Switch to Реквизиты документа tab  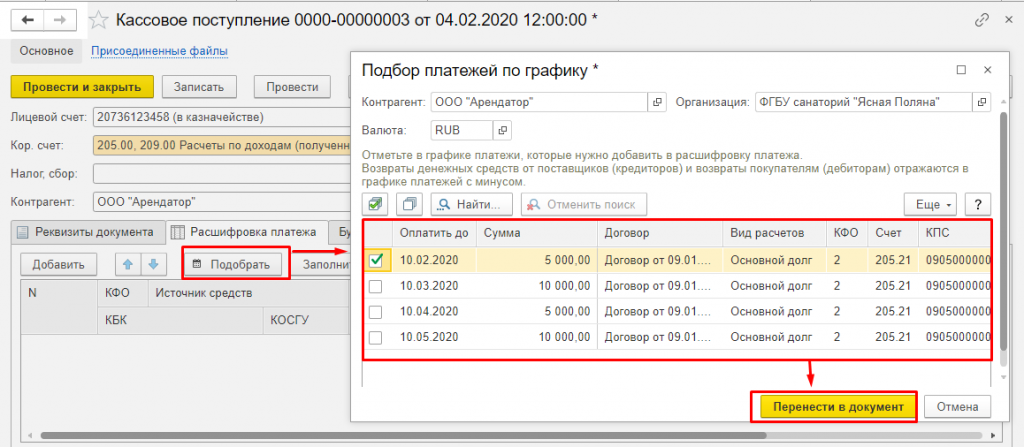pos(88,232)
